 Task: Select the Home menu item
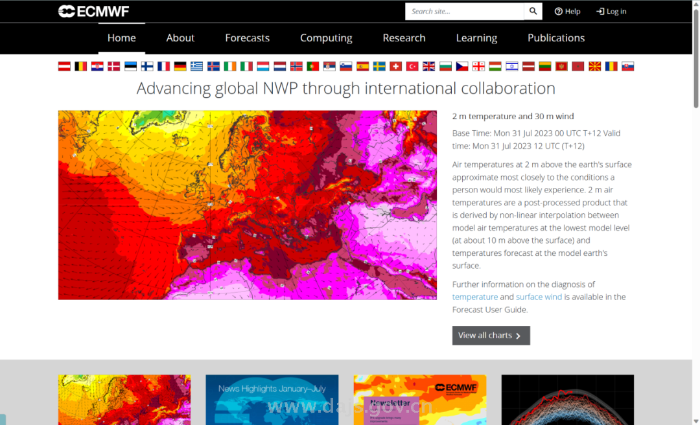121,38
